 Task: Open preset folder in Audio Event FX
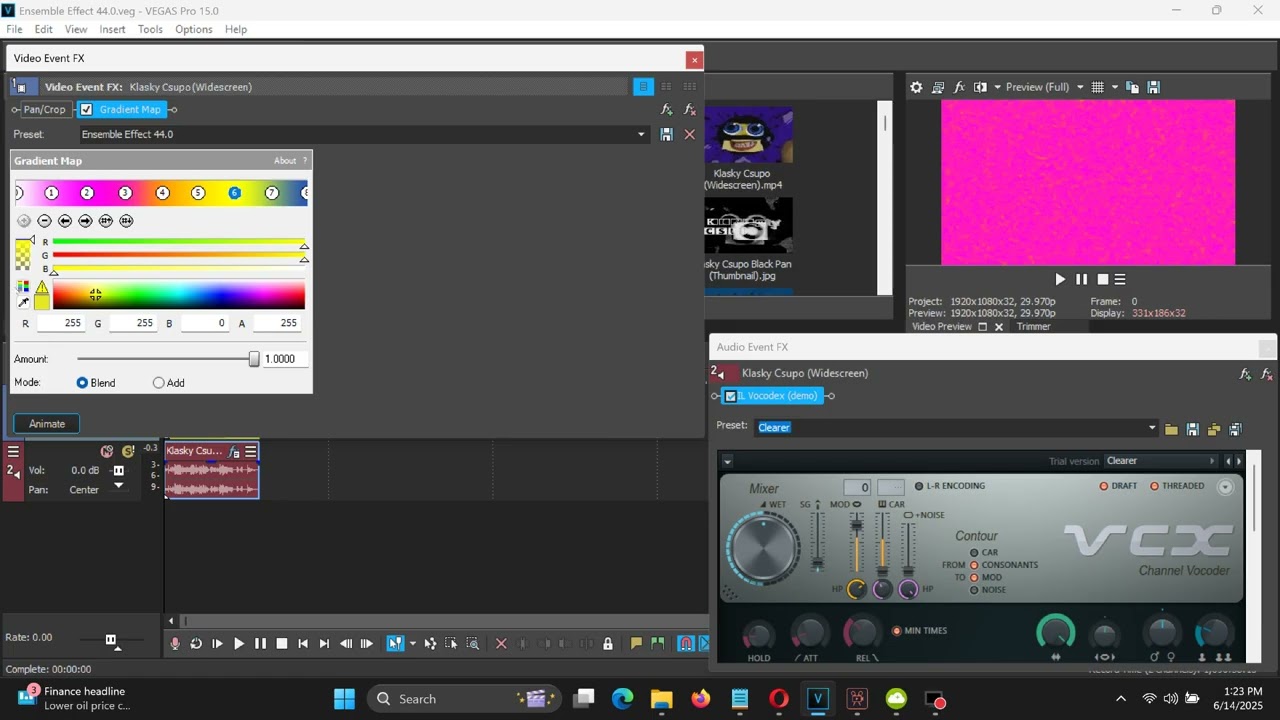(1171, 429)
